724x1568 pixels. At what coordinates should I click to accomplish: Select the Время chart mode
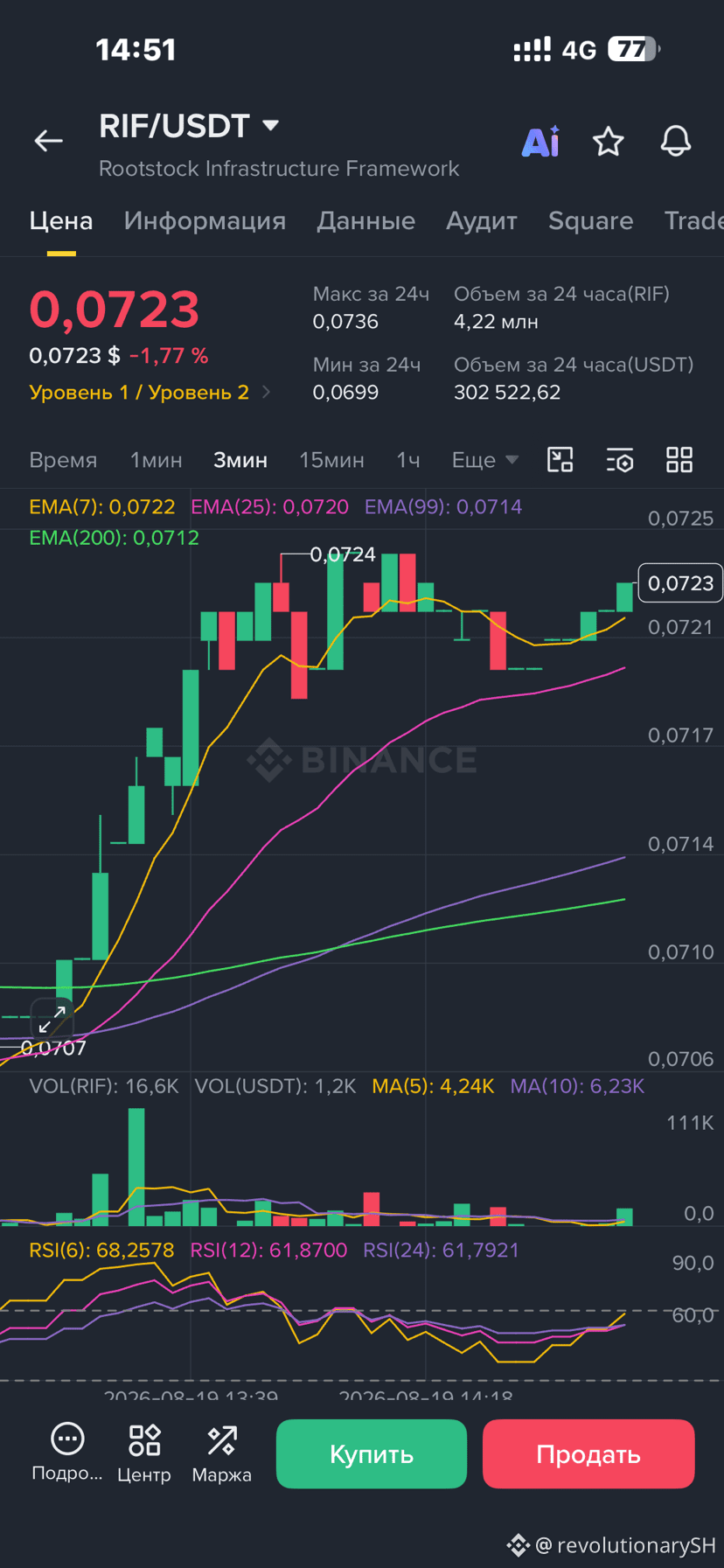63,460
